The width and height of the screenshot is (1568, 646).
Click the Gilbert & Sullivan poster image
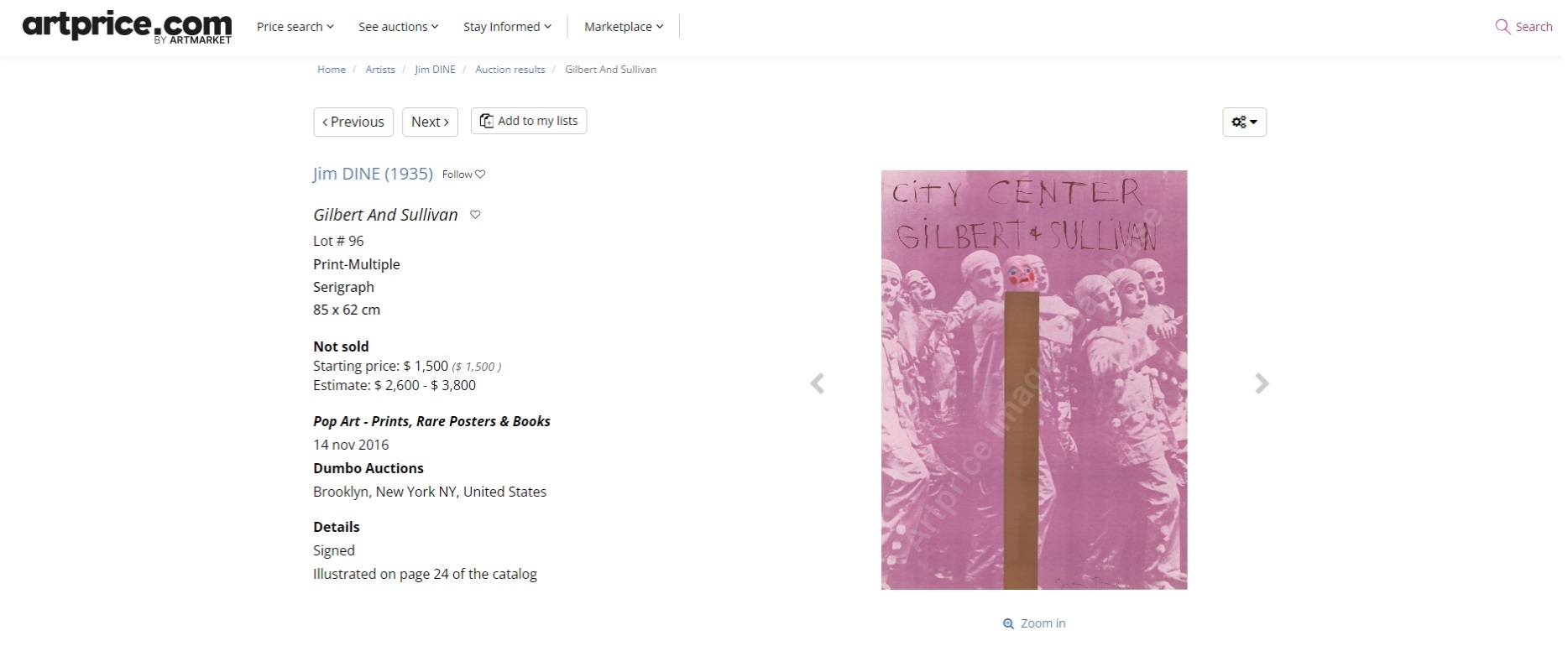tap(1034, 380)
